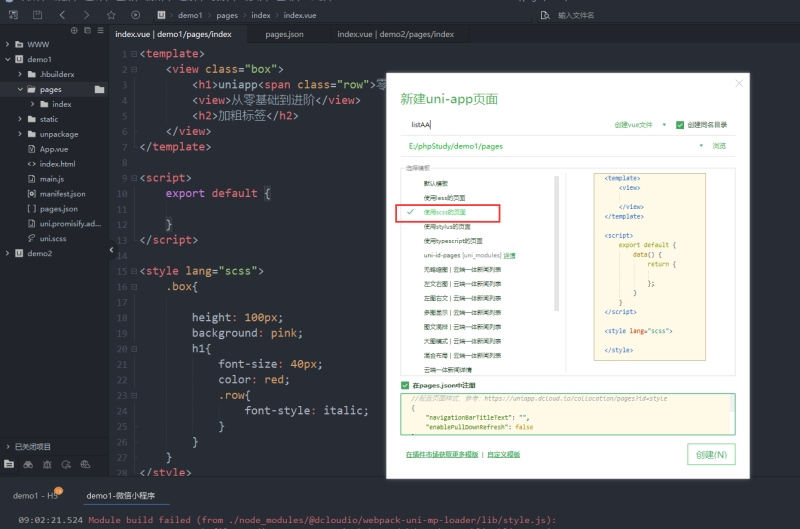The image size is (800, 529).
Task: Click the browse link next to path
Action: (x=719, y=146)
